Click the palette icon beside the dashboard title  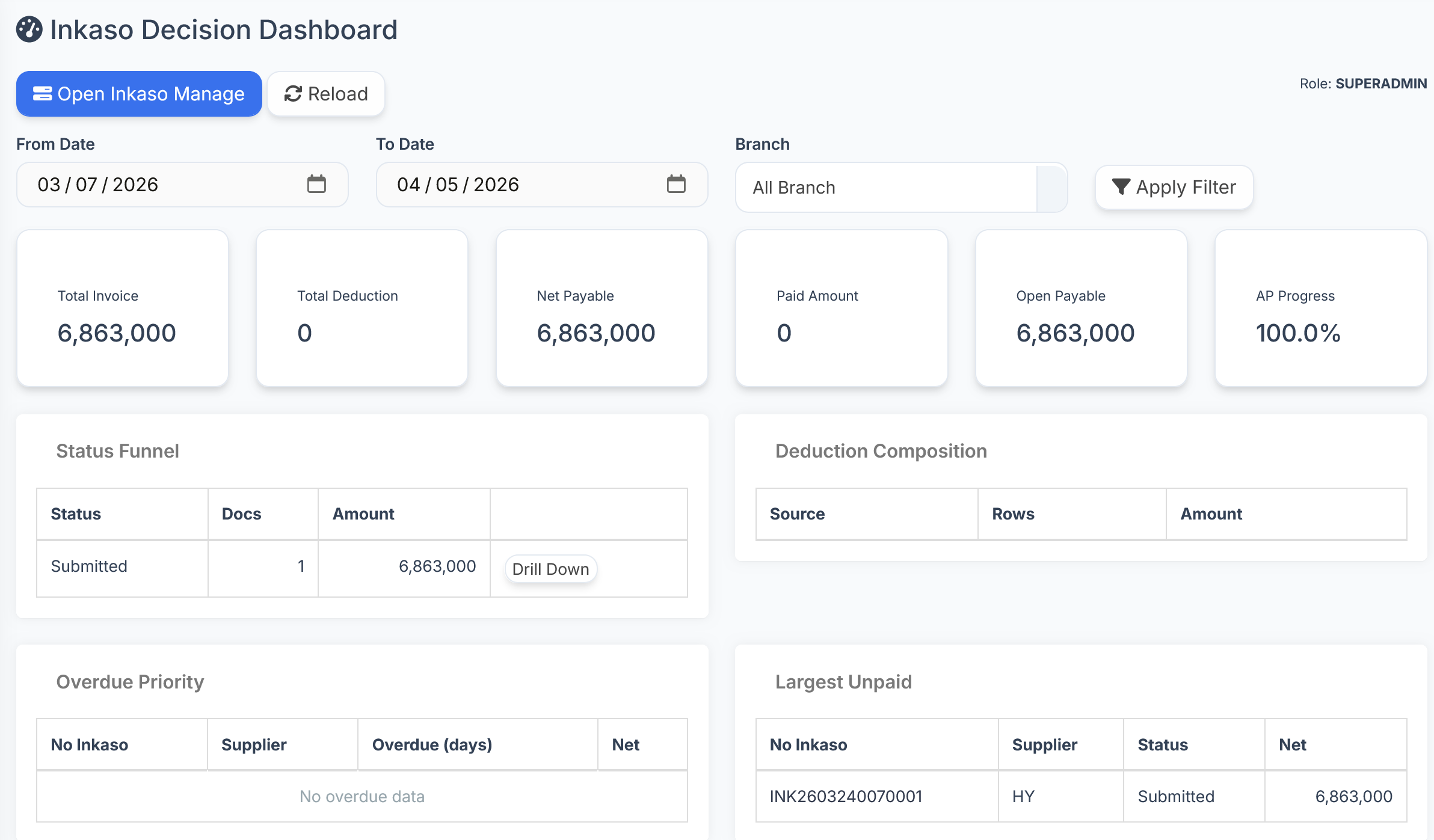pos(29,29)
